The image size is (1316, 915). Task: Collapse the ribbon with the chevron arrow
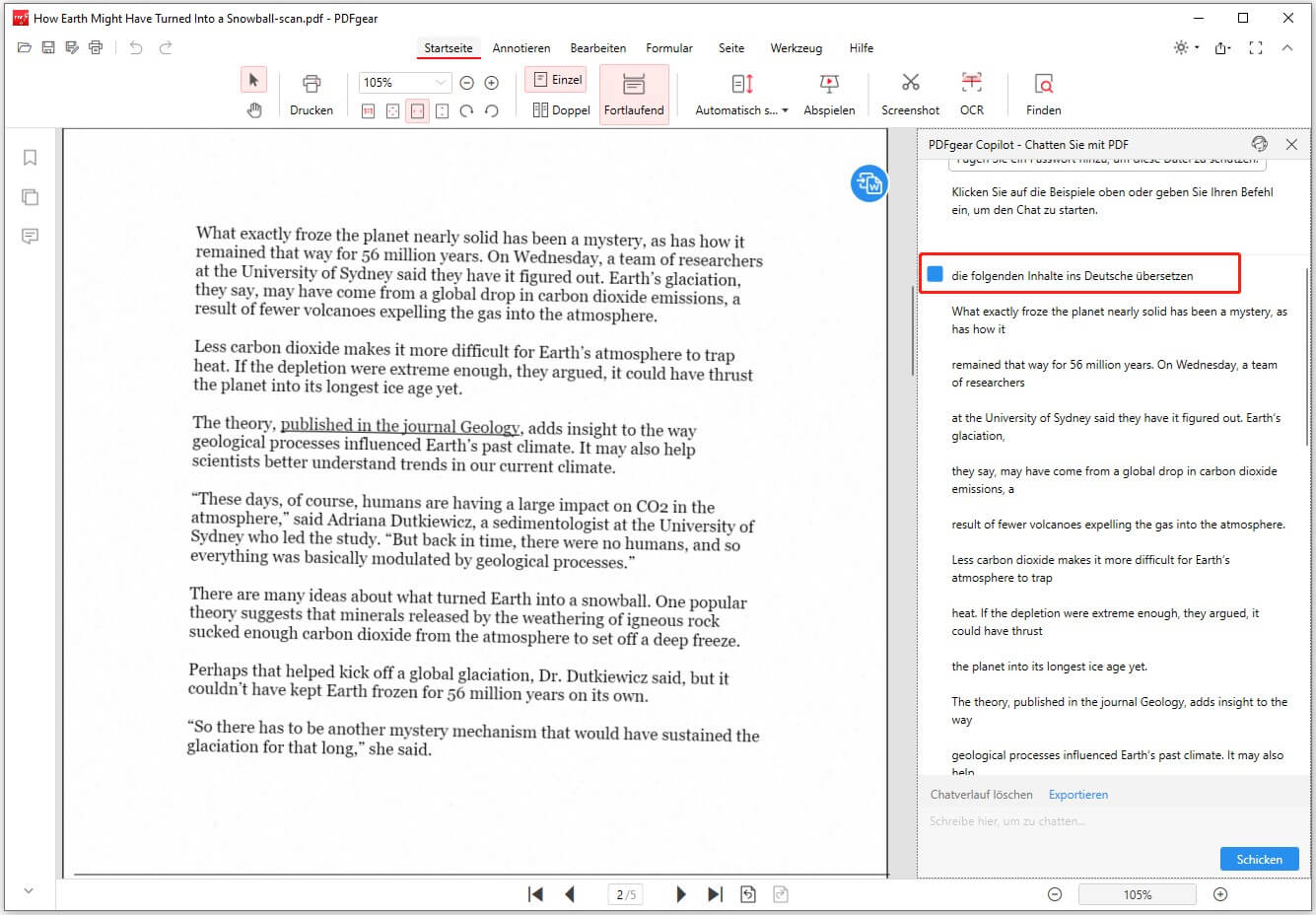pyautogui.click(x=1287, y=47)
